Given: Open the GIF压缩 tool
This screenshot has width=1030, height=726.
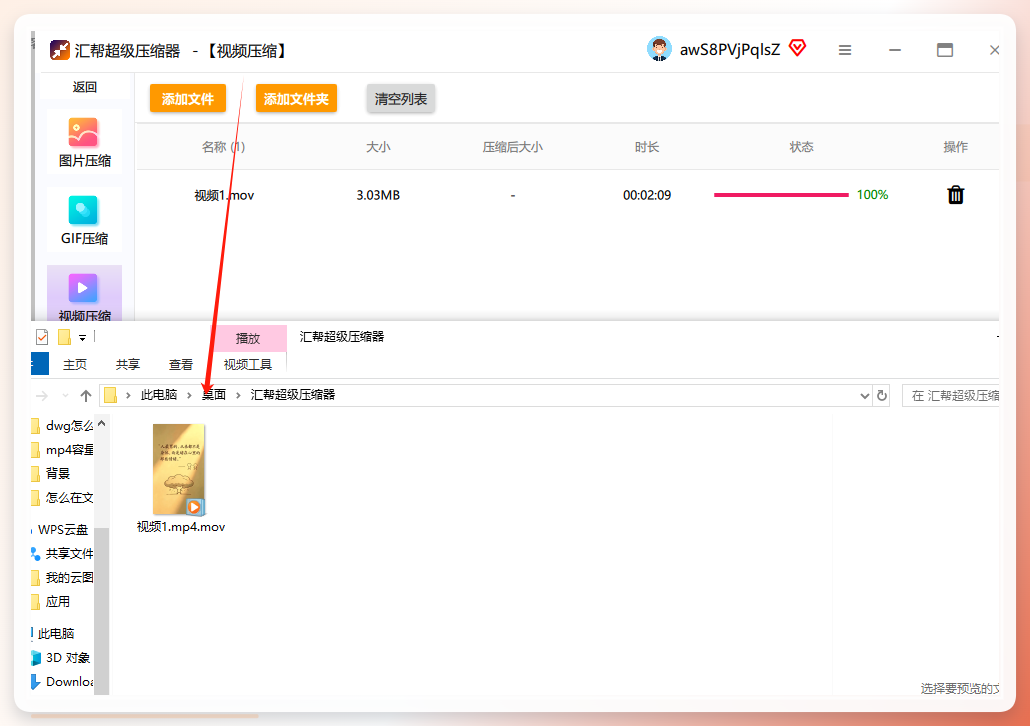Looking at the screenshot, I should [x=84, y=220].
